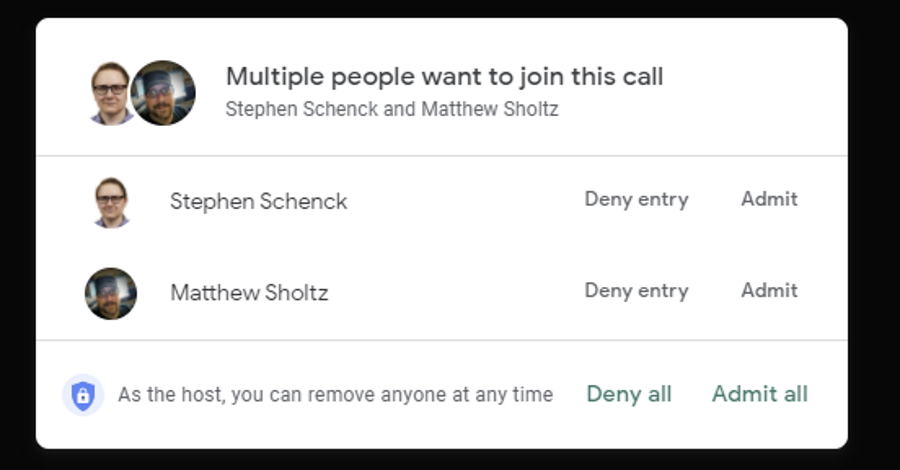Click the 'Multiple people want to join' heading
The width and height of the screenshot is (900, 470).
[444, 77]
